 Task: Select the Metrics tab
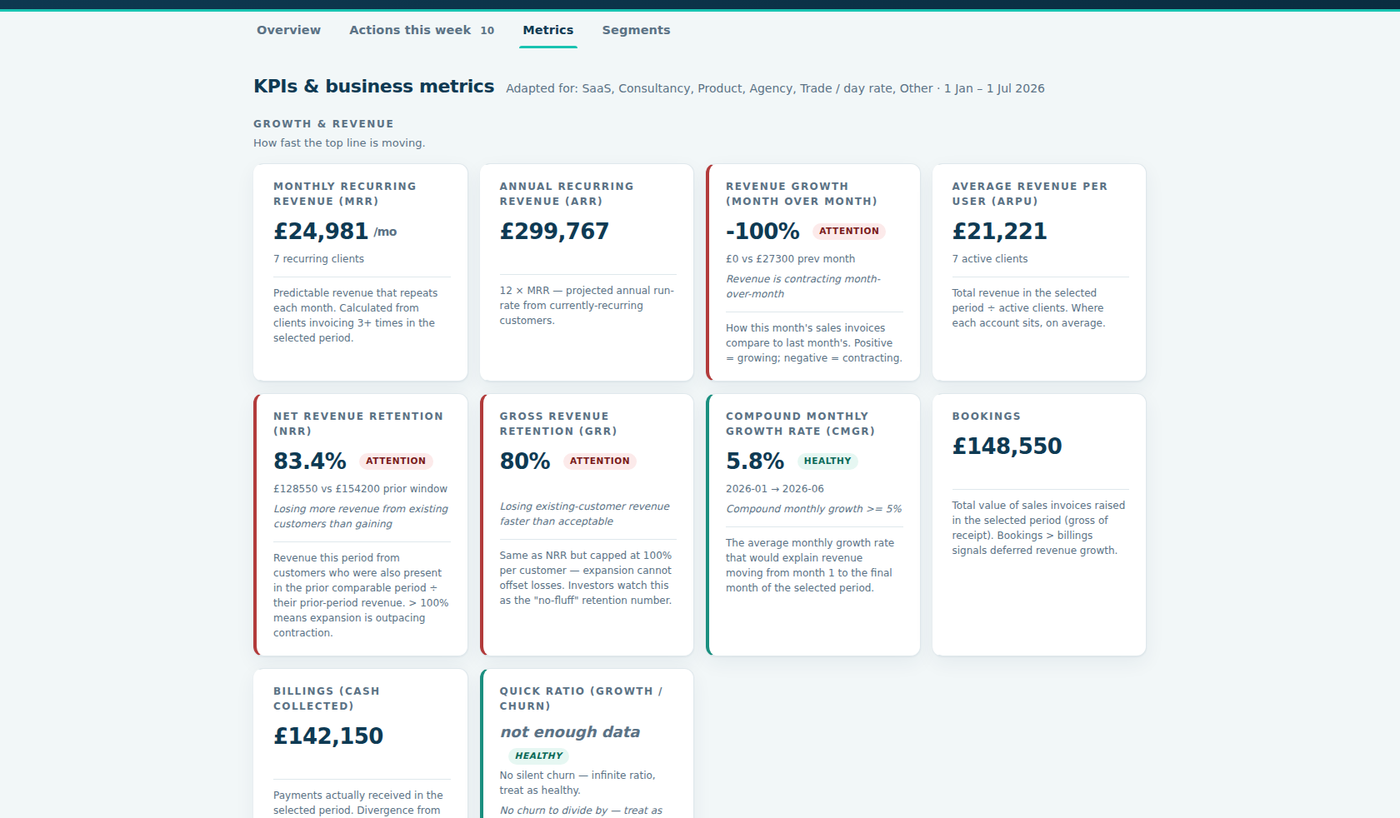click(548, 30)
